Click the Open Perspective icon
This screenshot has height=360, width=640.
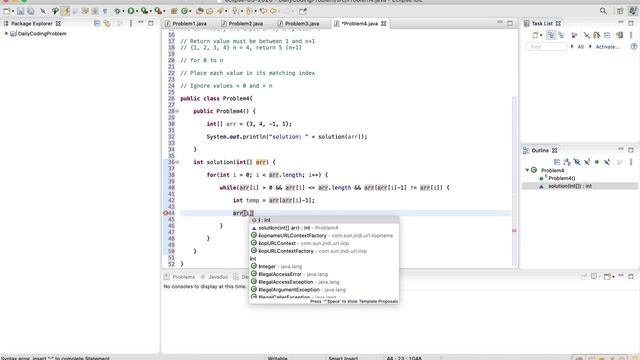click(x=620, y=11)
